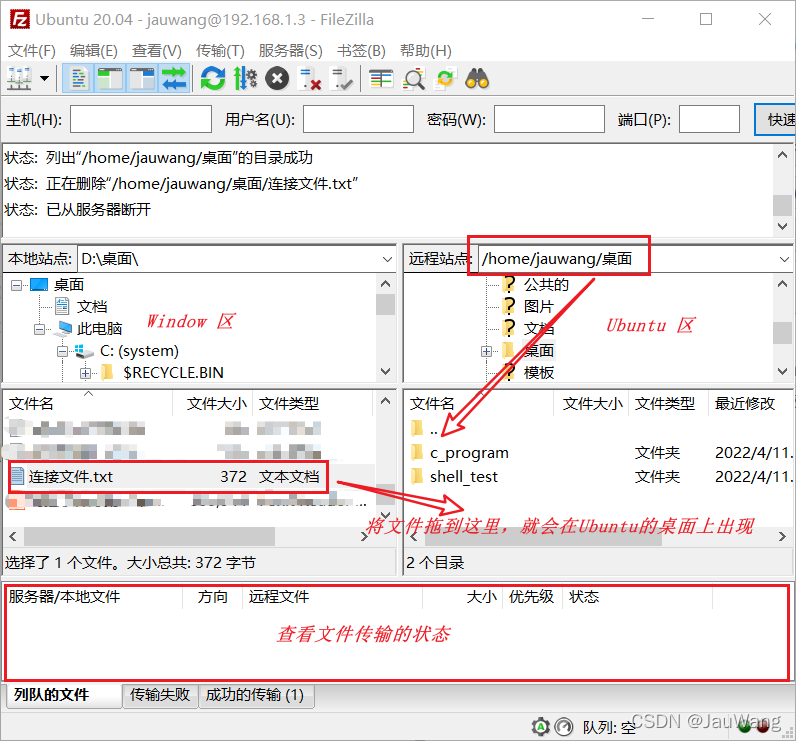Focus the 端口(P) port field

tap(709, 119)
